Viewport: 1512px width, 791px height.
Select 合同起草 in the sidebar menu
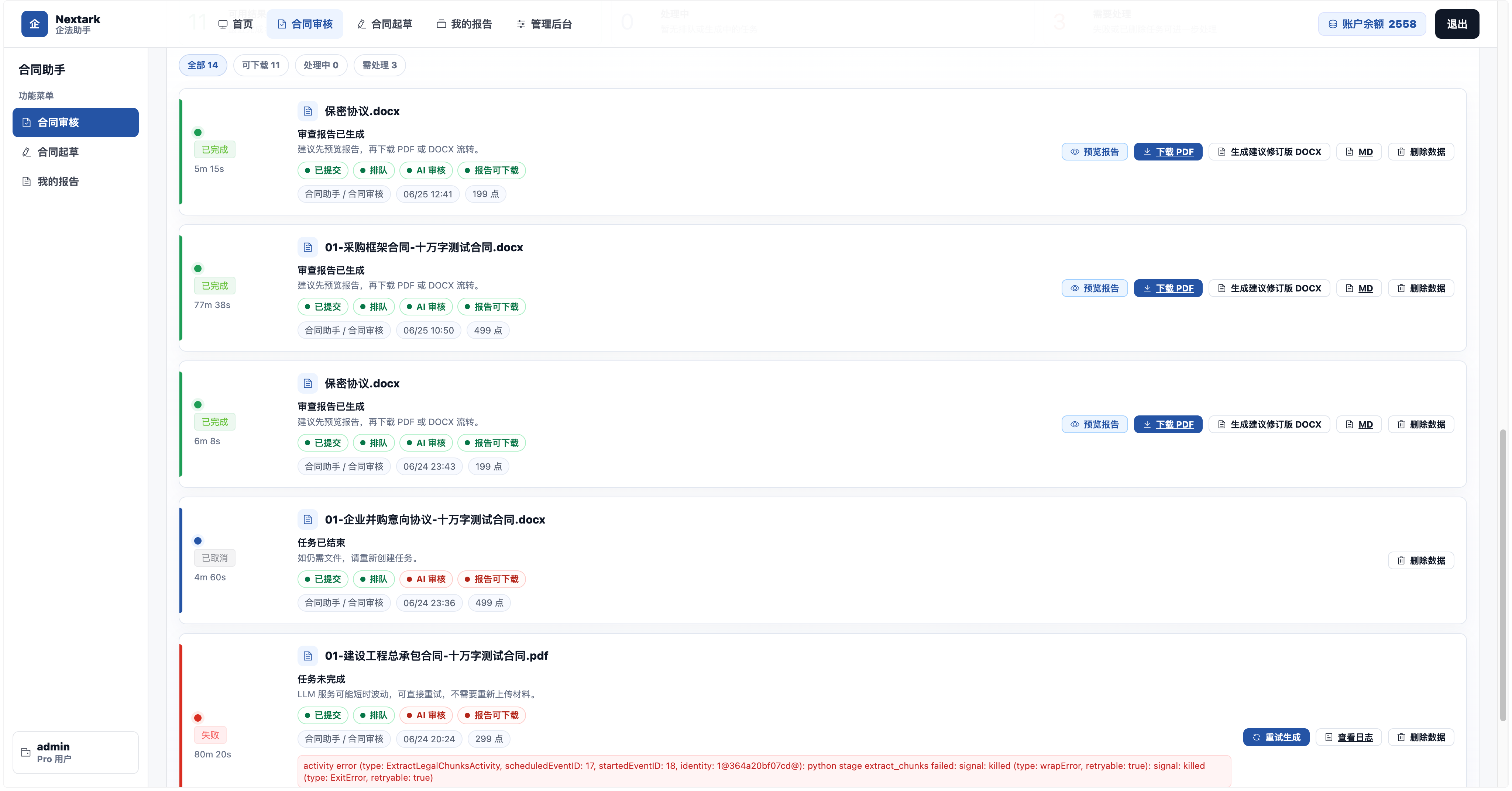coord(76,152)
